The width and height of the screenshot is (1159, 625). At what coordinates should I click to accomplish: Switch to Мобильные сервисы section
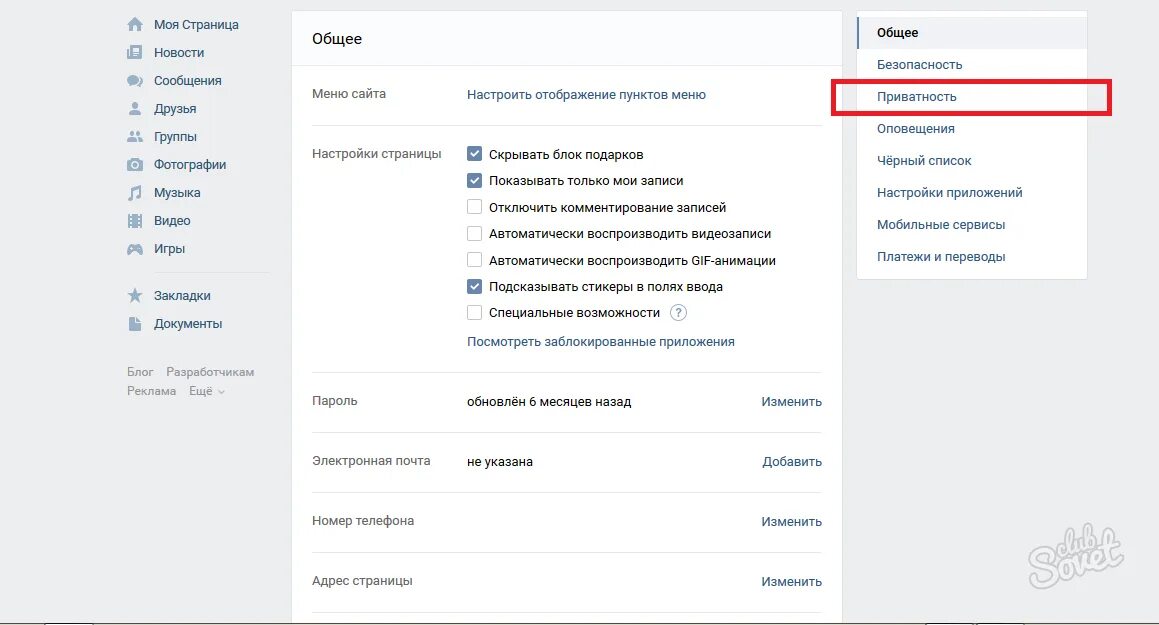[972, 225]
